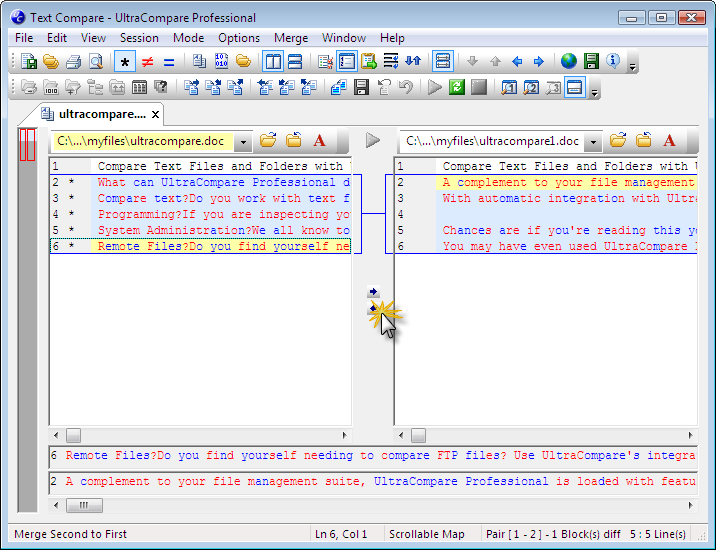Toggle show differing lines red not-equal button

(x=147, y=61)
